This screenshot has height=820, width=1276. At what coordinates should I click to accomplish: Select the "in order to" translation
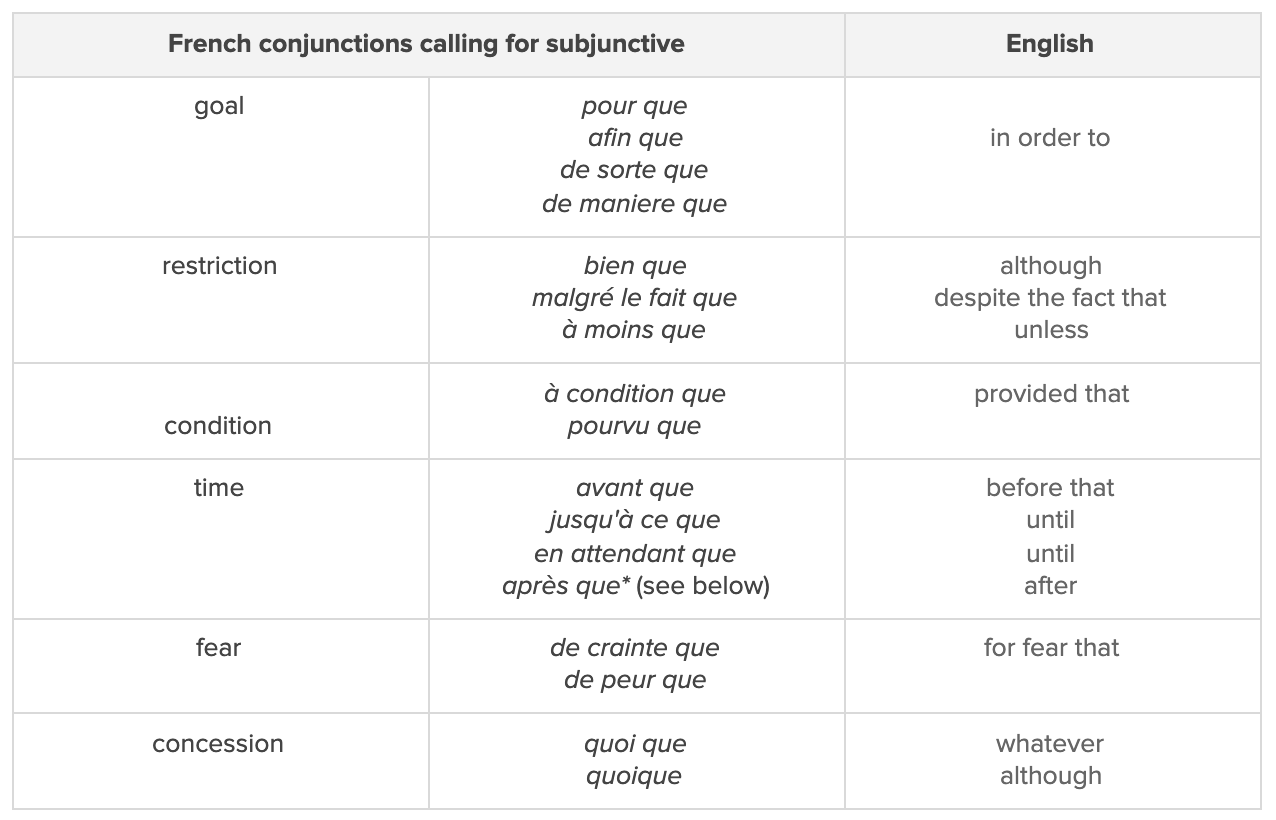(x=1050, y=138)
